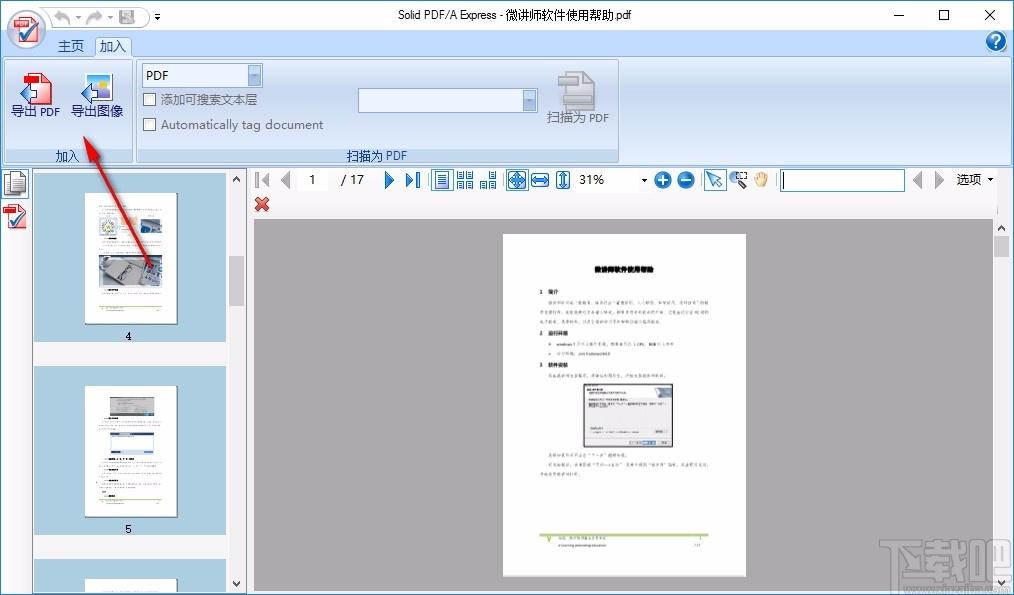Click the 导出 PDF button

pos(36,96)
